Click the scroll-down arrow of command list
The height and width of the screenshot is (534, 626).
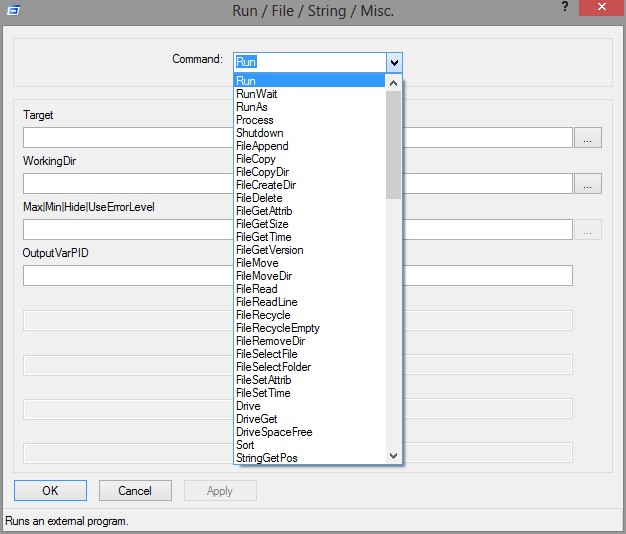[393, 456]
